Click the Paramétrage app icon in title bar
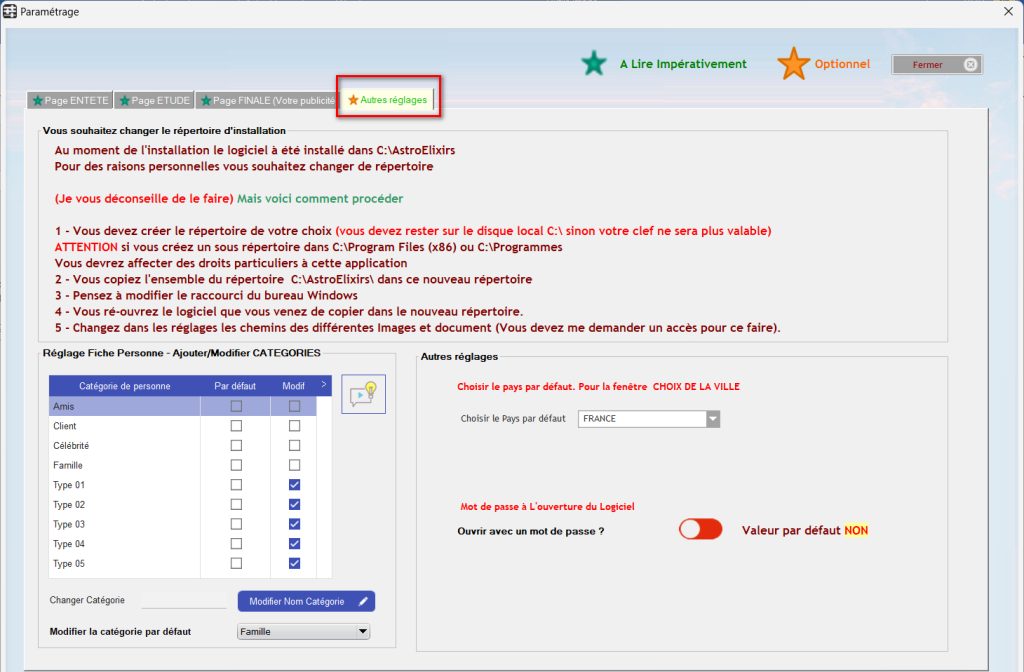The height and width of the screenshot is (672, 1024). coord(10,11)
